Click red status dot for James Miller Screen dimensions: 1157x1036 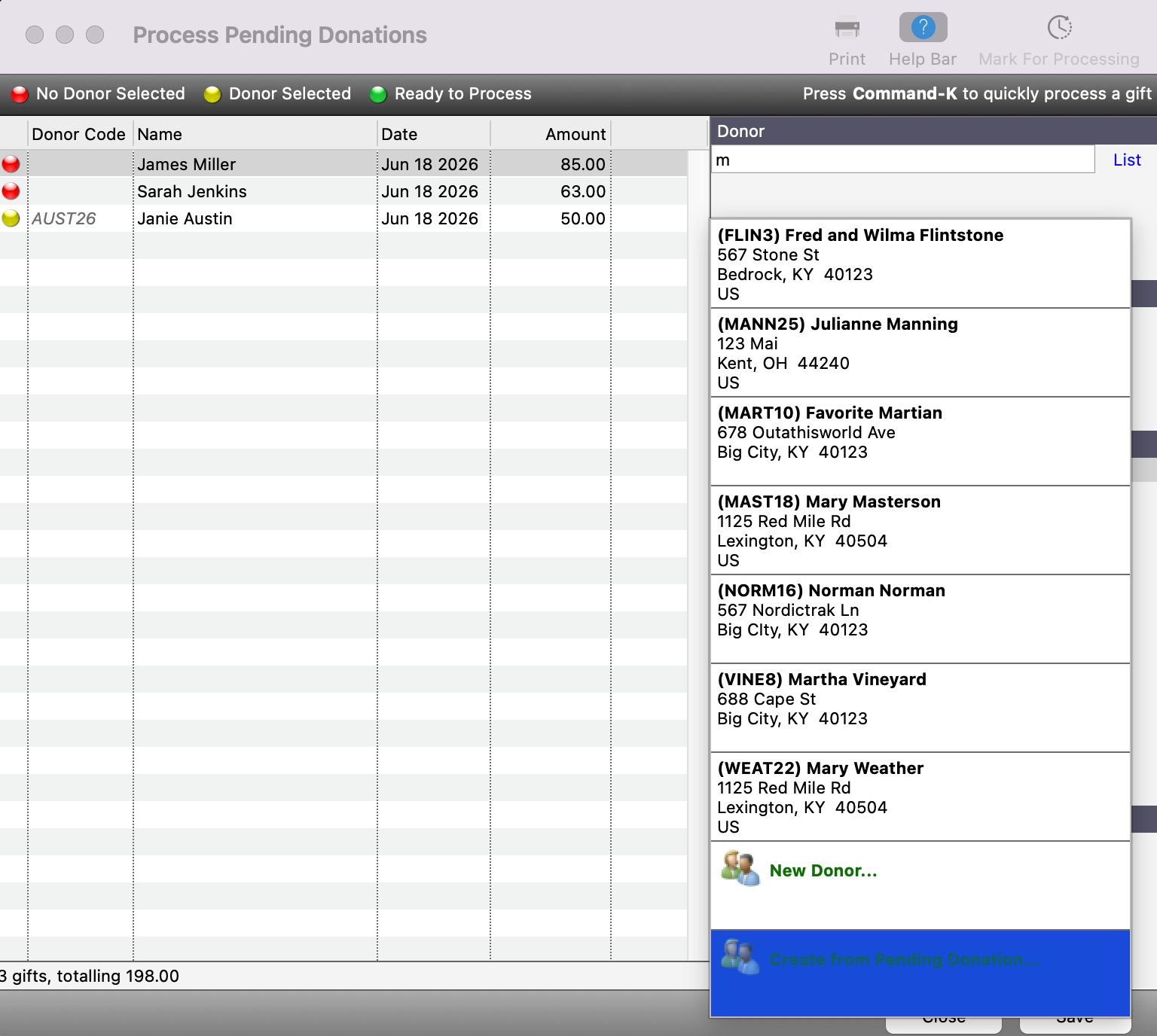coord(11,163)
